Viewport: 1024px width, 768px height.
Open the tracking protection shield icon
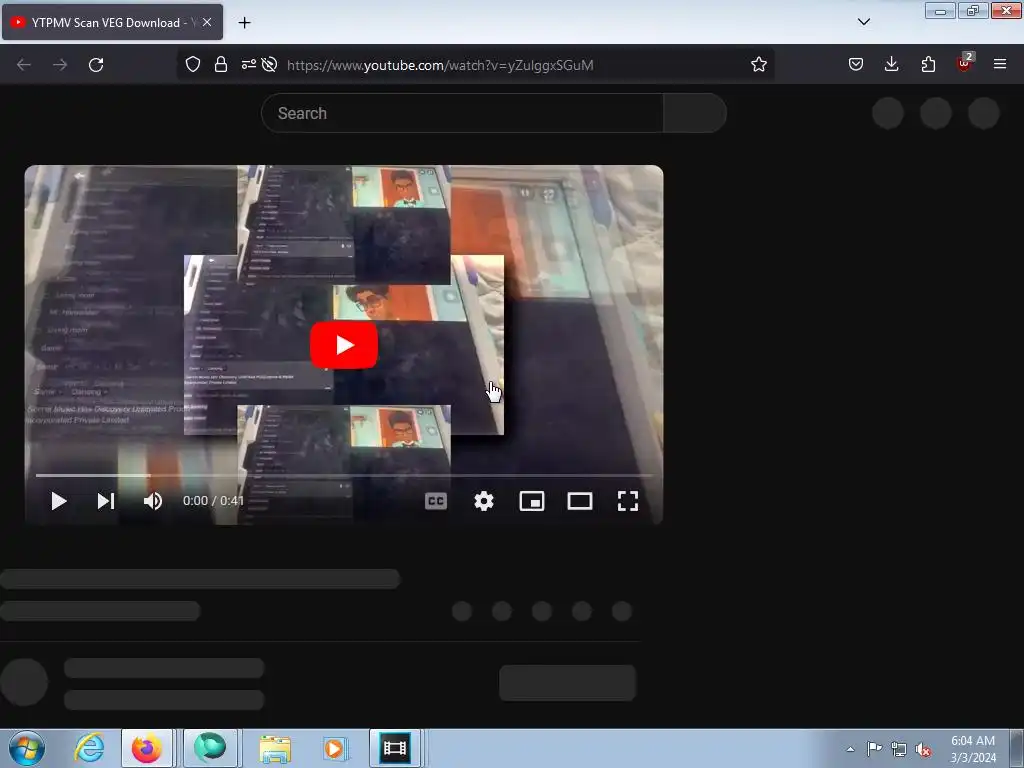point(193,64)
